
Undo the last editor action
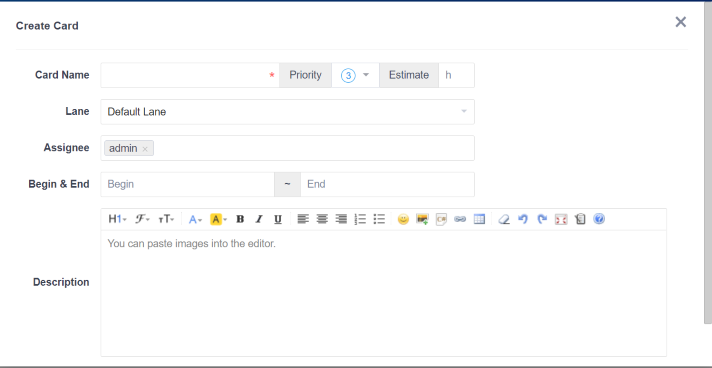click(523, 219)
